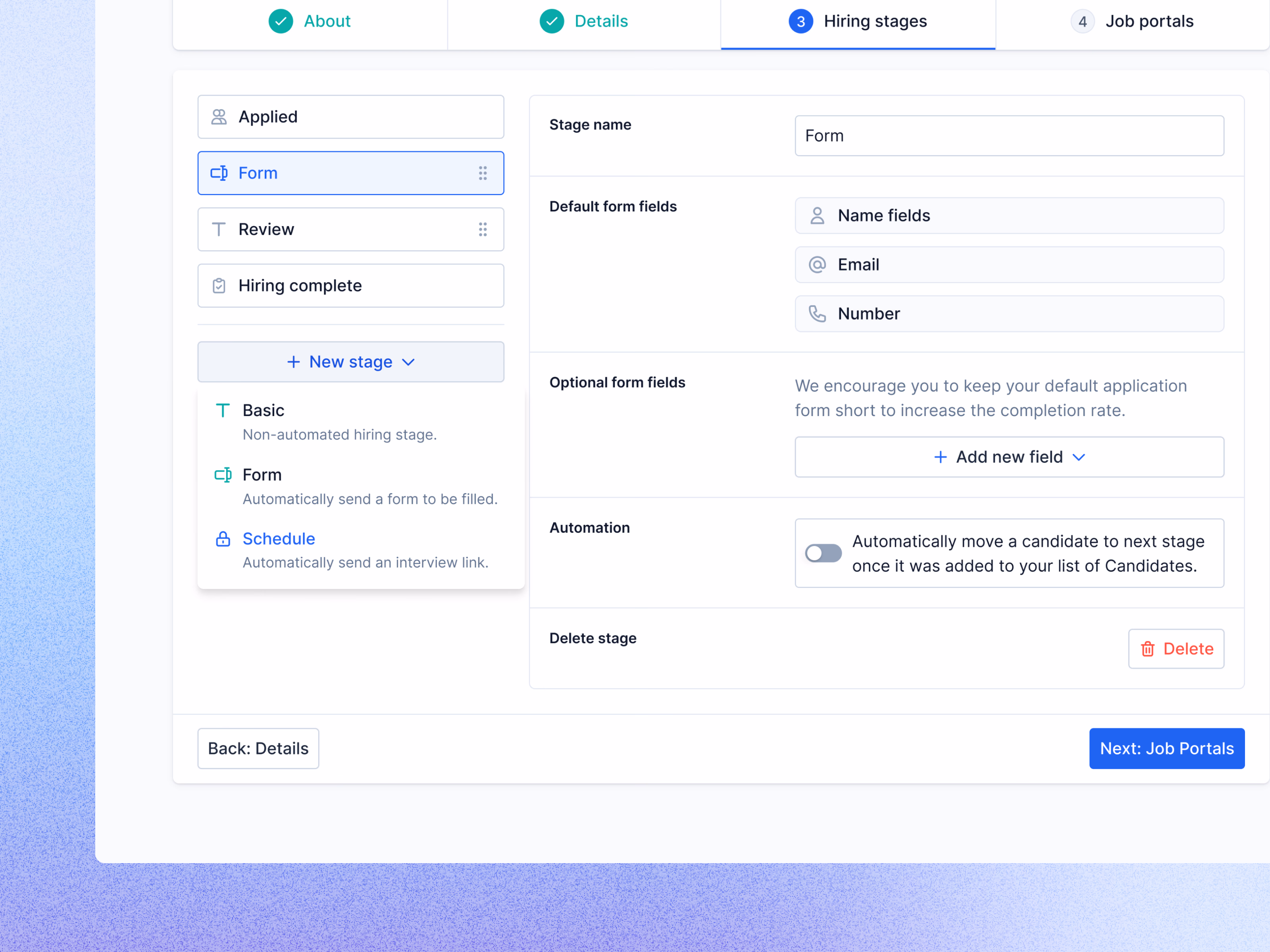Click the step 4 number badge
Image resolution: width=1270 pixels, height=952 pixels.
pos(1083,21)
